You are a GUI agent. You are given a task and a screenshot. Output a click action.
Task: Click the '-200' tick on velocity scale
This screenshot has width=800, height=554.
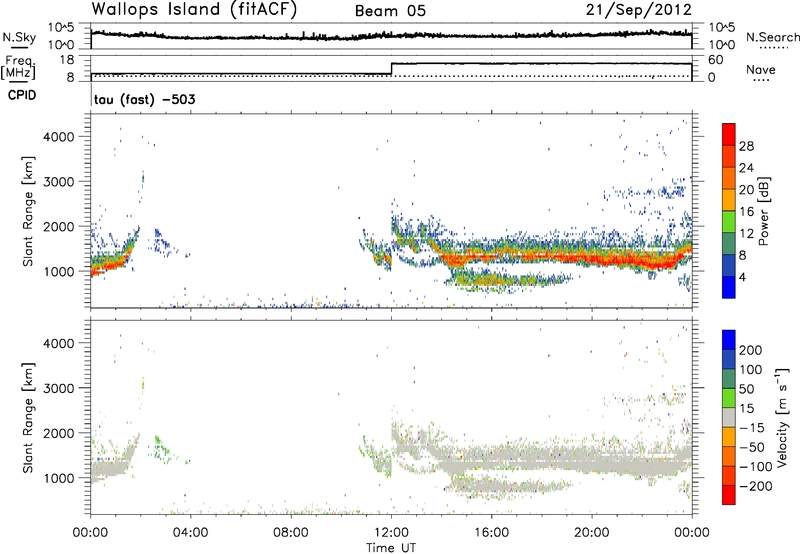coord(758,486)
